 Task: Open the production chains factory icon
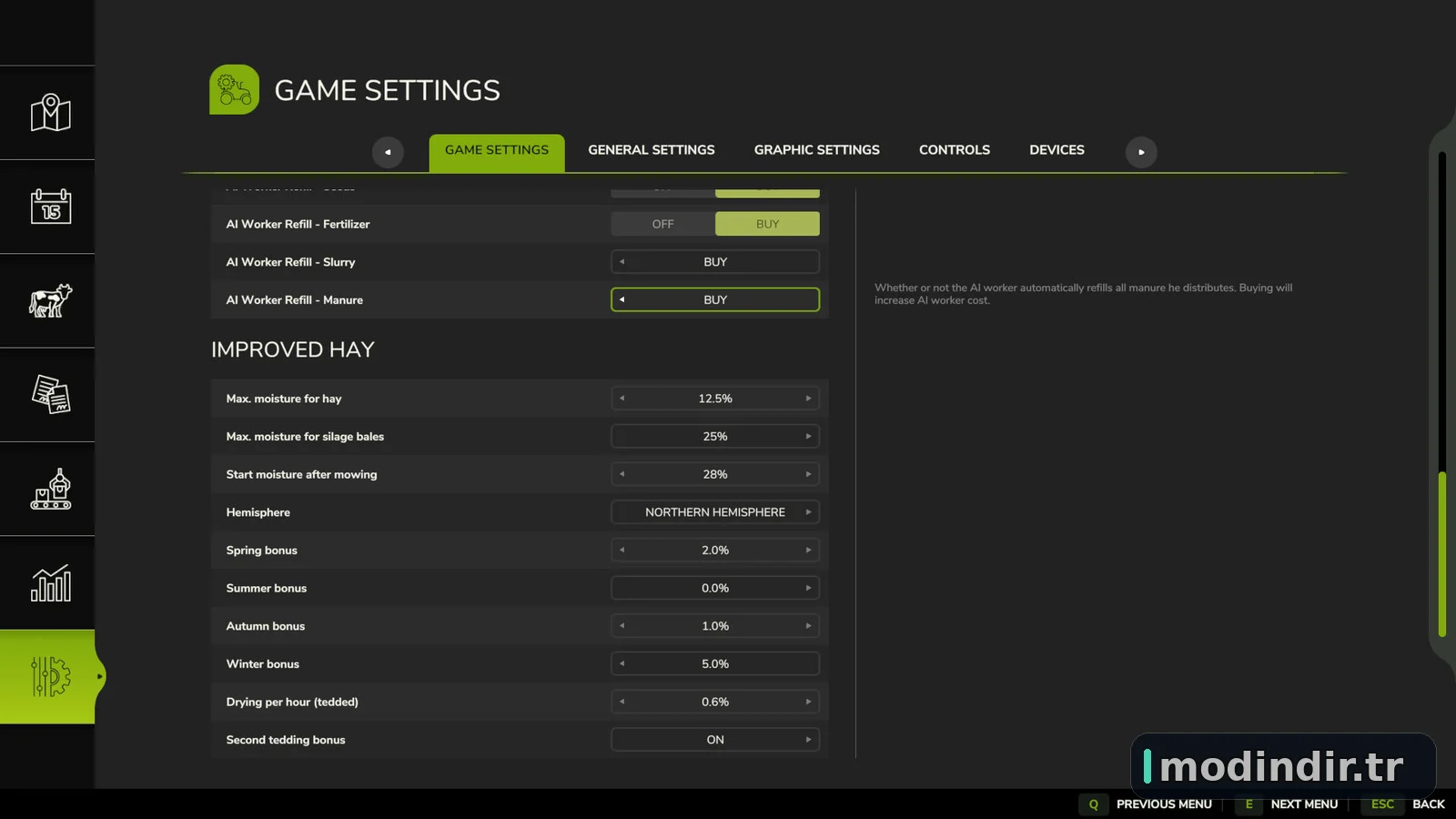(50, 489)
